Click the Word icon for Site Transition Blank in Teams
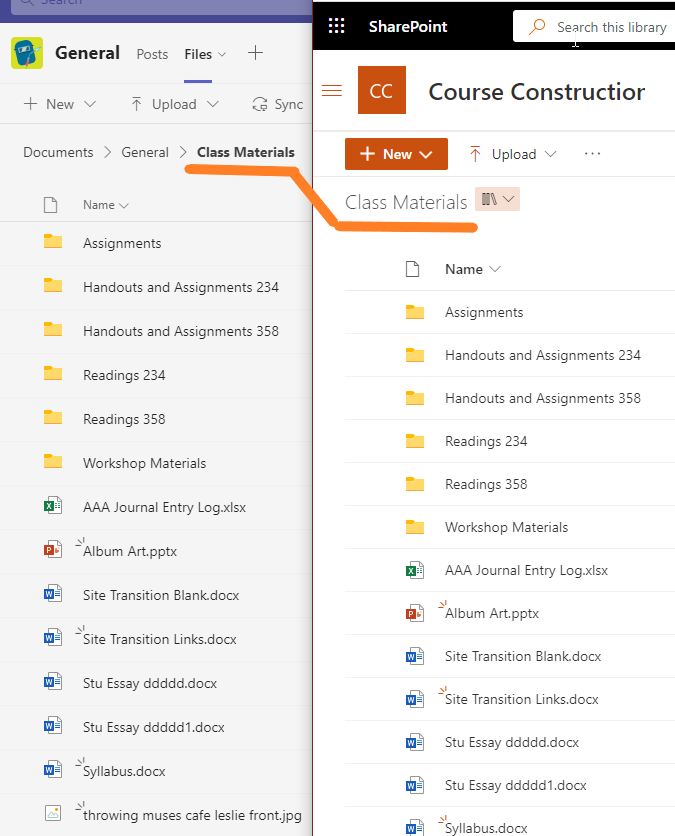 [x=53, y=593]
